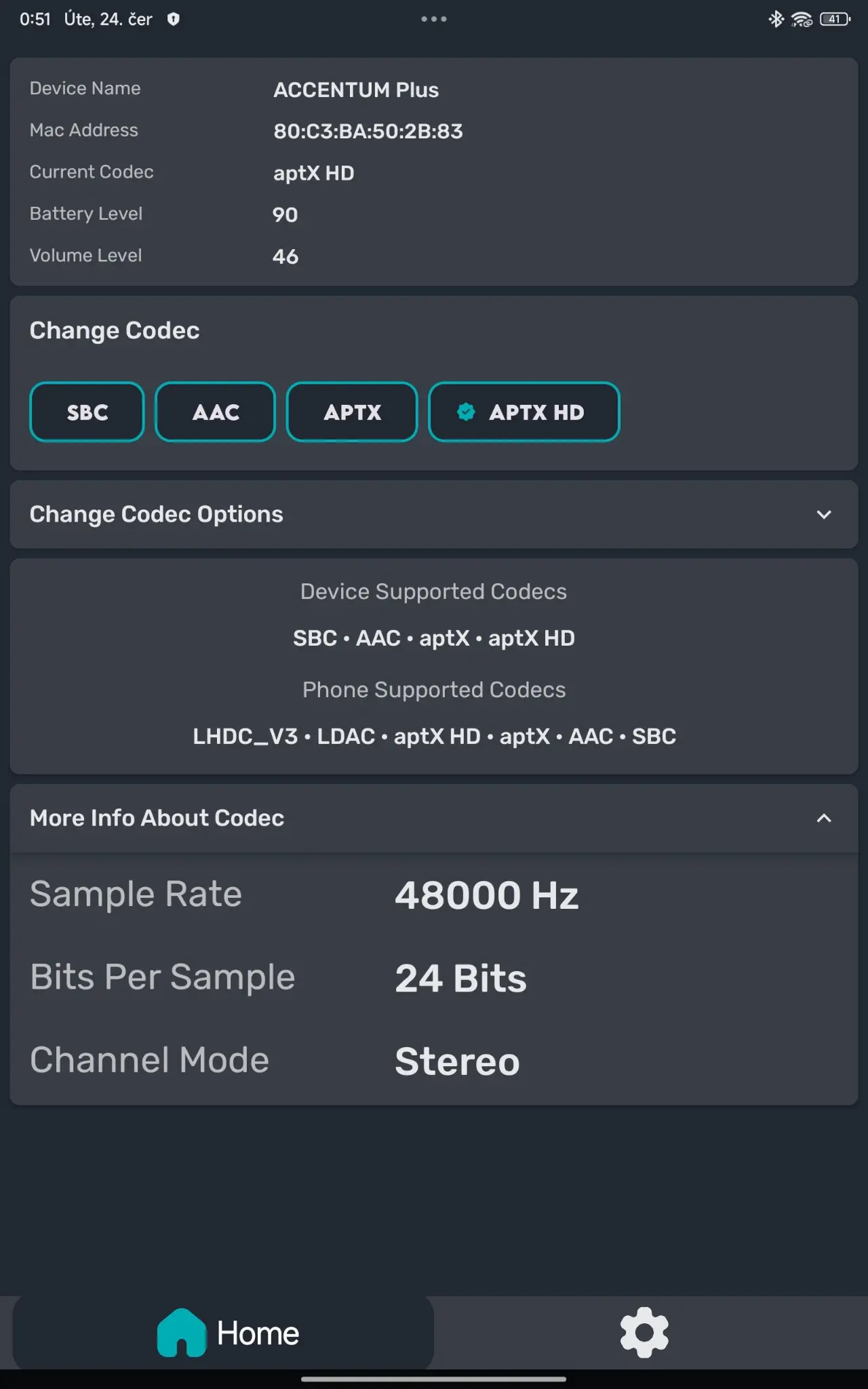Screen dimensions: 868x1389
Task: Tap the ACCENTUM Plus device name
Action: (356, 90)
